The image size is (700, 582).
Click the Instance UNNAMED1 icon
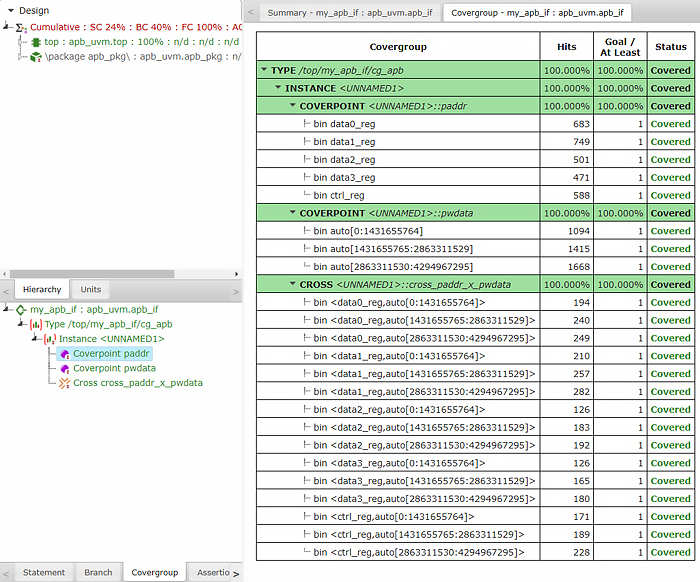click(x=50, y=339)
